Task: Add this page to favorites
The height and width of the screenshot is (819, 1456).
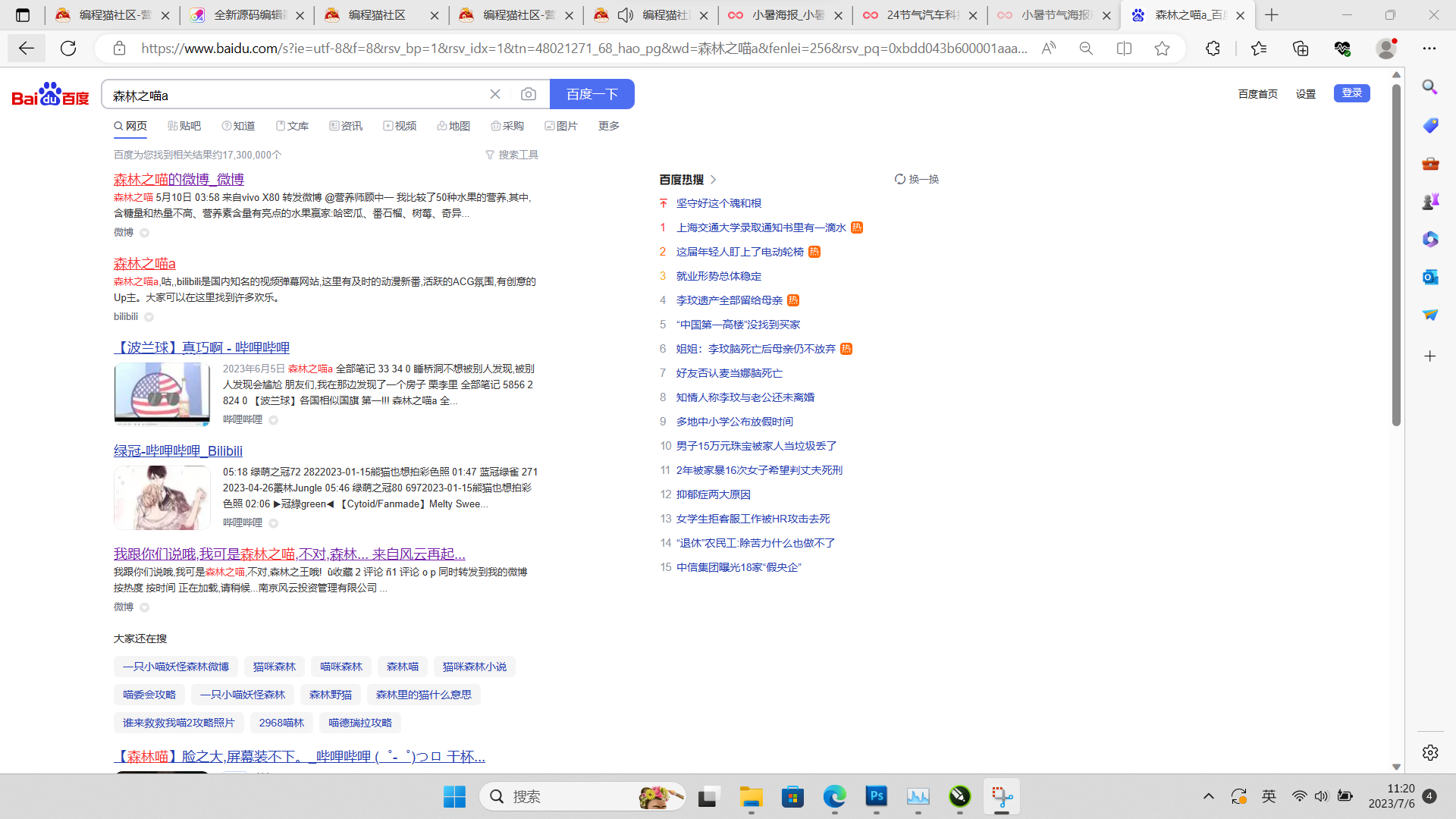Action: click(x=1162, y=49)
